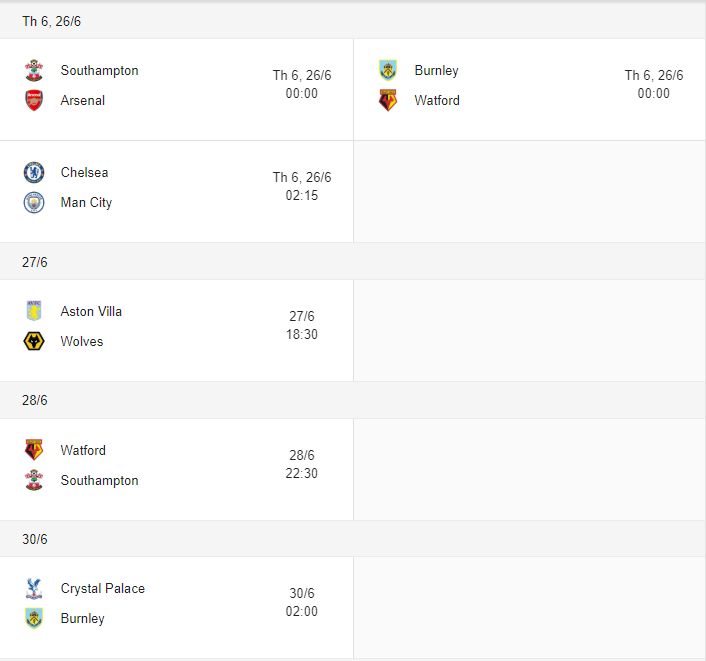Open the Chelsea vs Man City match
This screenshot has height=661, width=706.
tap(176, 190)
